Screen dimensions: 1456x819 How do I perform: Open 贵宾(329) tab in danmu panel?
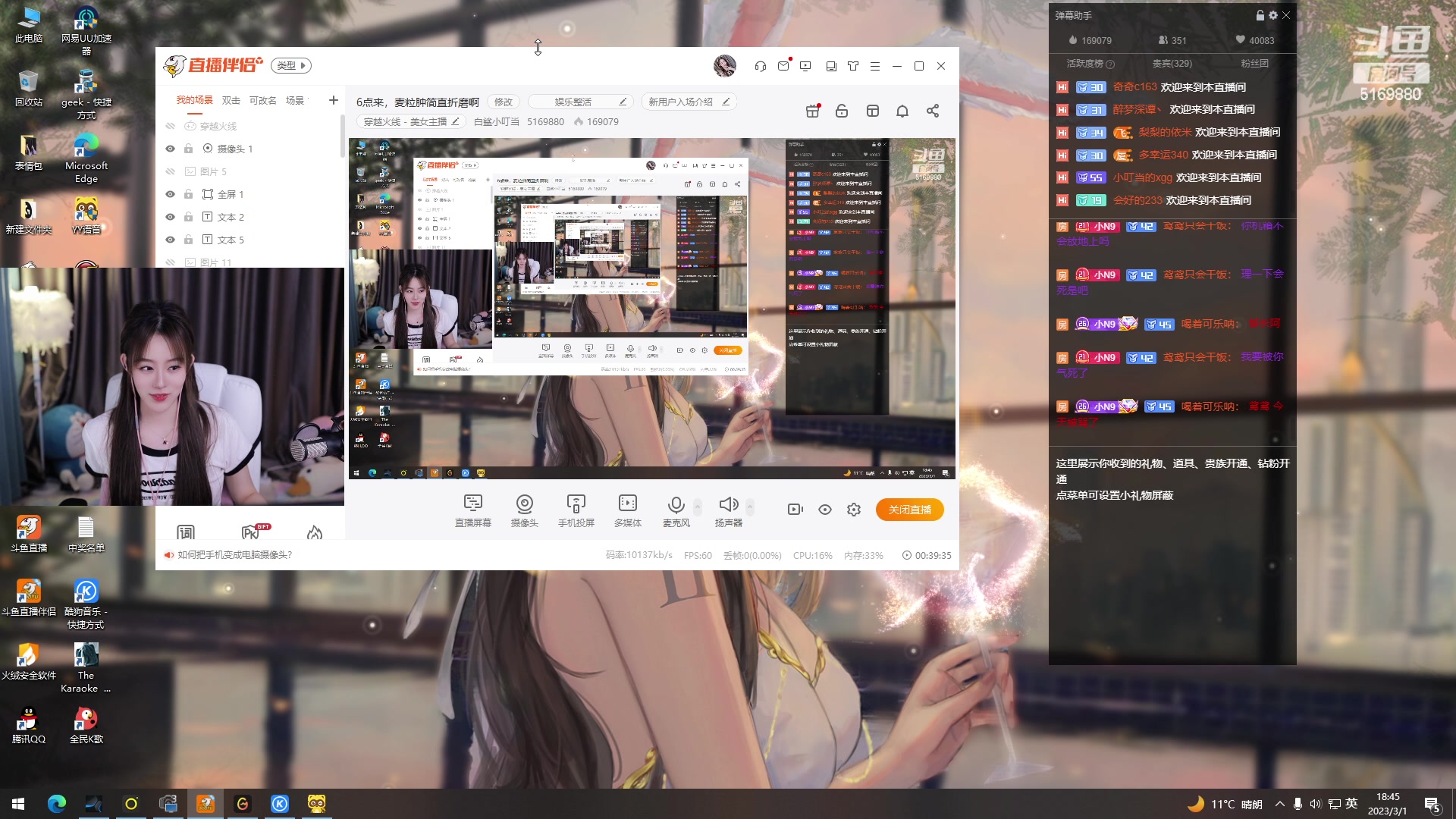pyautogui.click(x=1172, y=64)
